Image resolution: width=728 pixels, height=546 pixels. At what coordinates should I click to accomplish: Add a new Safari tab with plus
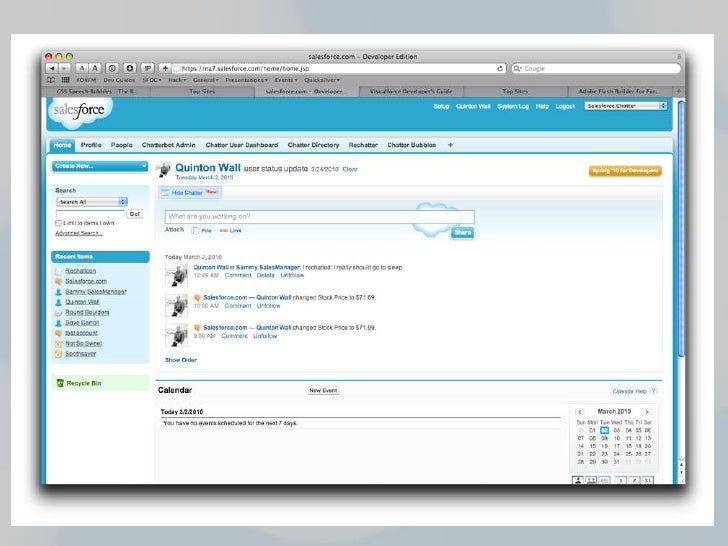point(678,91)
